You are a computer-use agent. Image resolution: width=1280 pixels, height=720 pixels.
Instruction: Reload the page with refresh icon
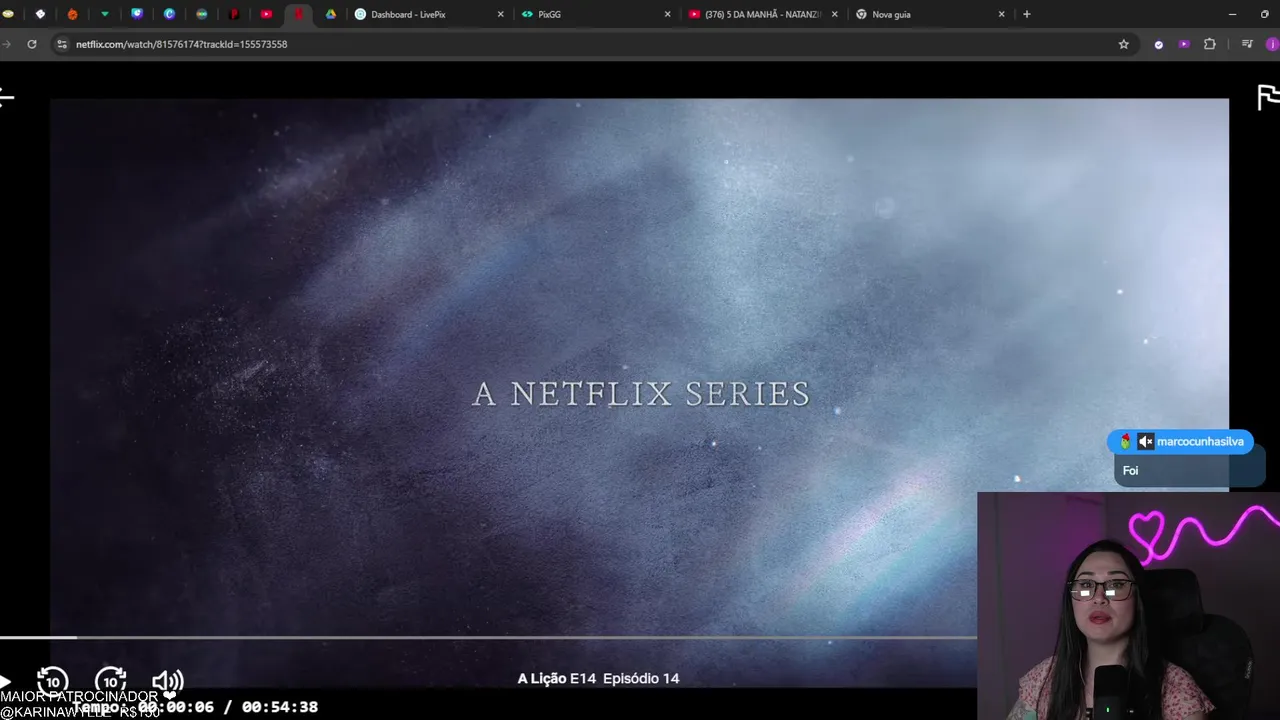(32, 44)
